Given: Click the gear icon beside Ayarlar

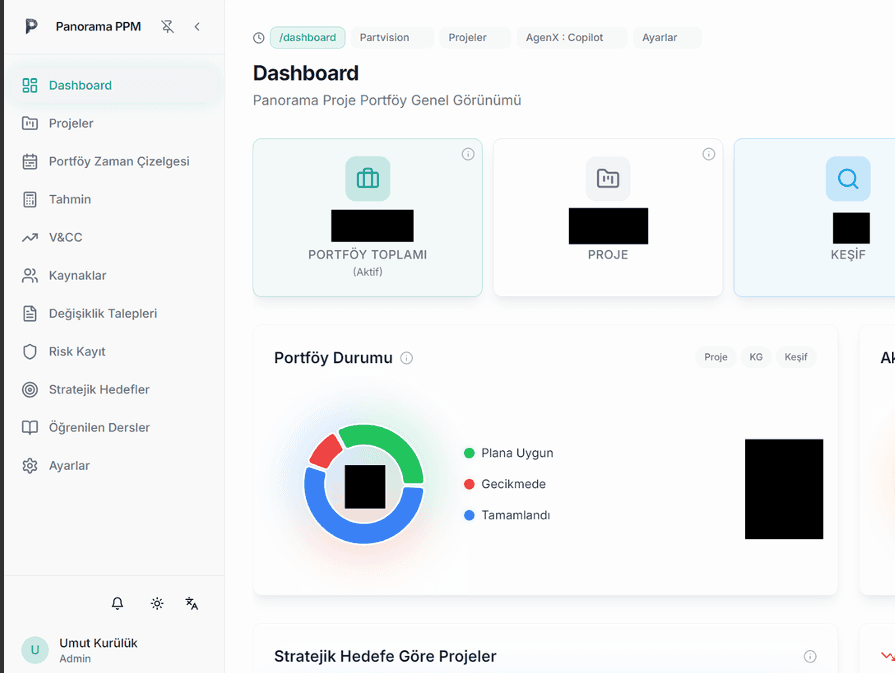Looking at the screenshot, I should click(x=30, y=466).
